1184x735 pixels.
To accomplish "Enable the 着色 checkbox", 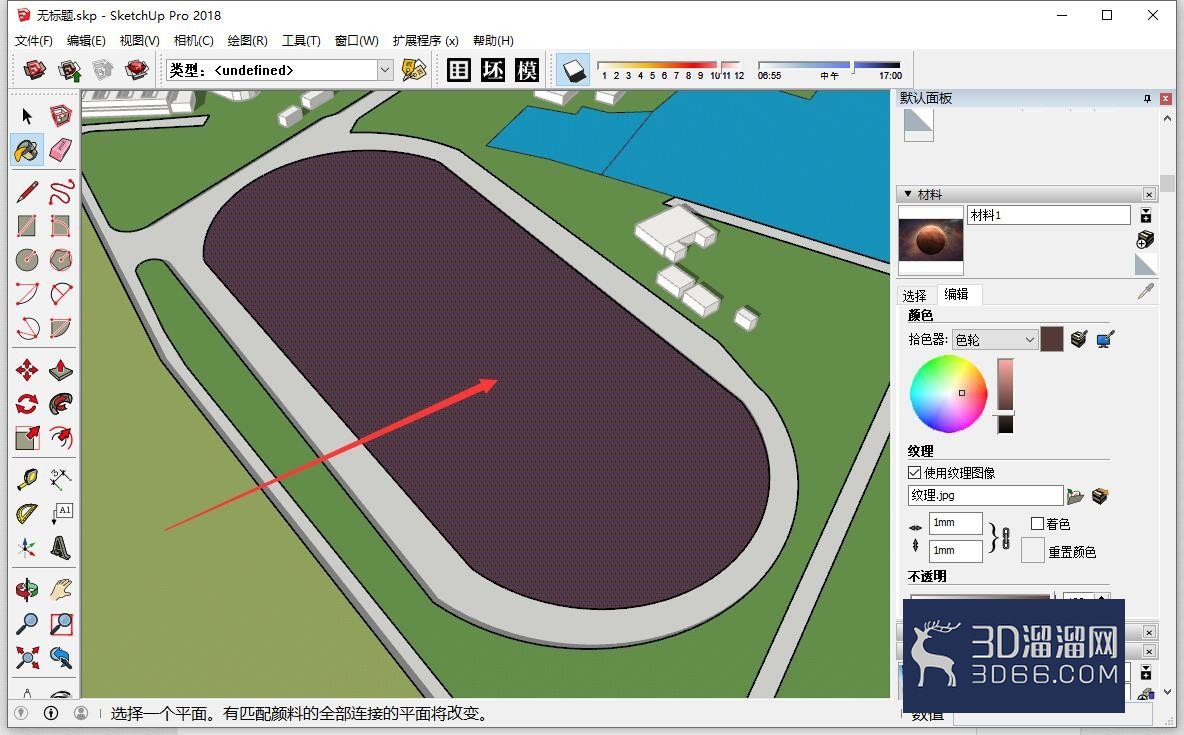I will (1037, 523).
